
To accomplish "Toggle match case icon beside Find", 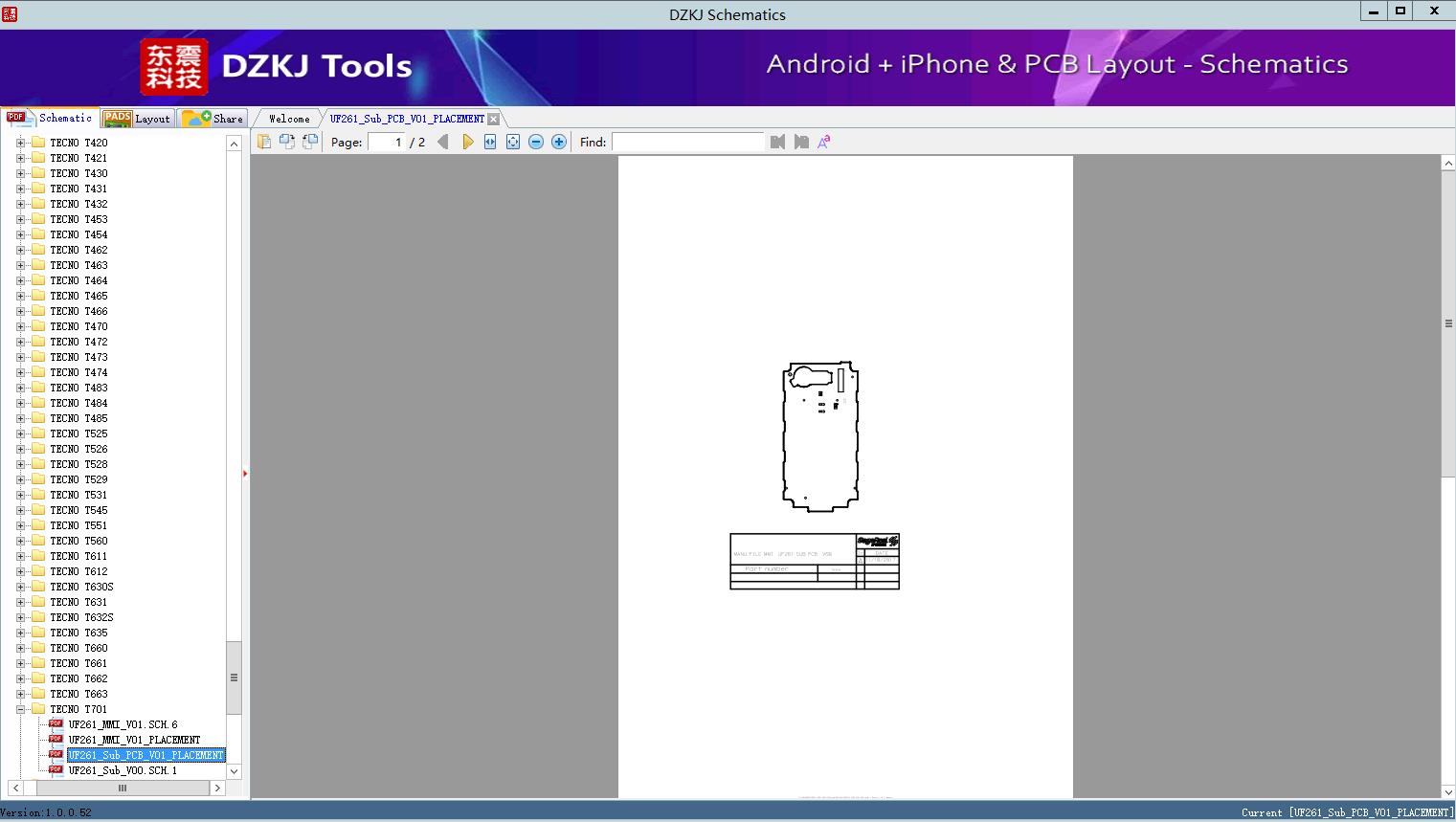I will point(823,142).
